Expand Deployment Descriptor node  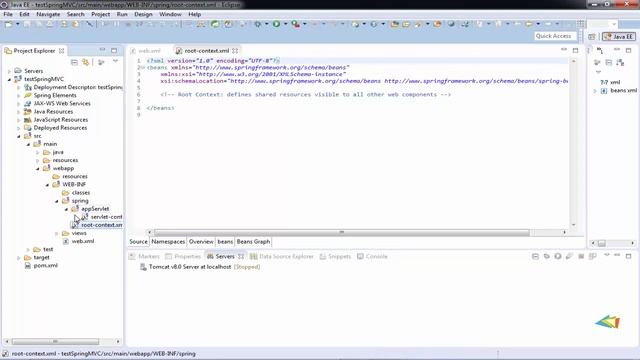pyautogui.click(x=19, y=87)
